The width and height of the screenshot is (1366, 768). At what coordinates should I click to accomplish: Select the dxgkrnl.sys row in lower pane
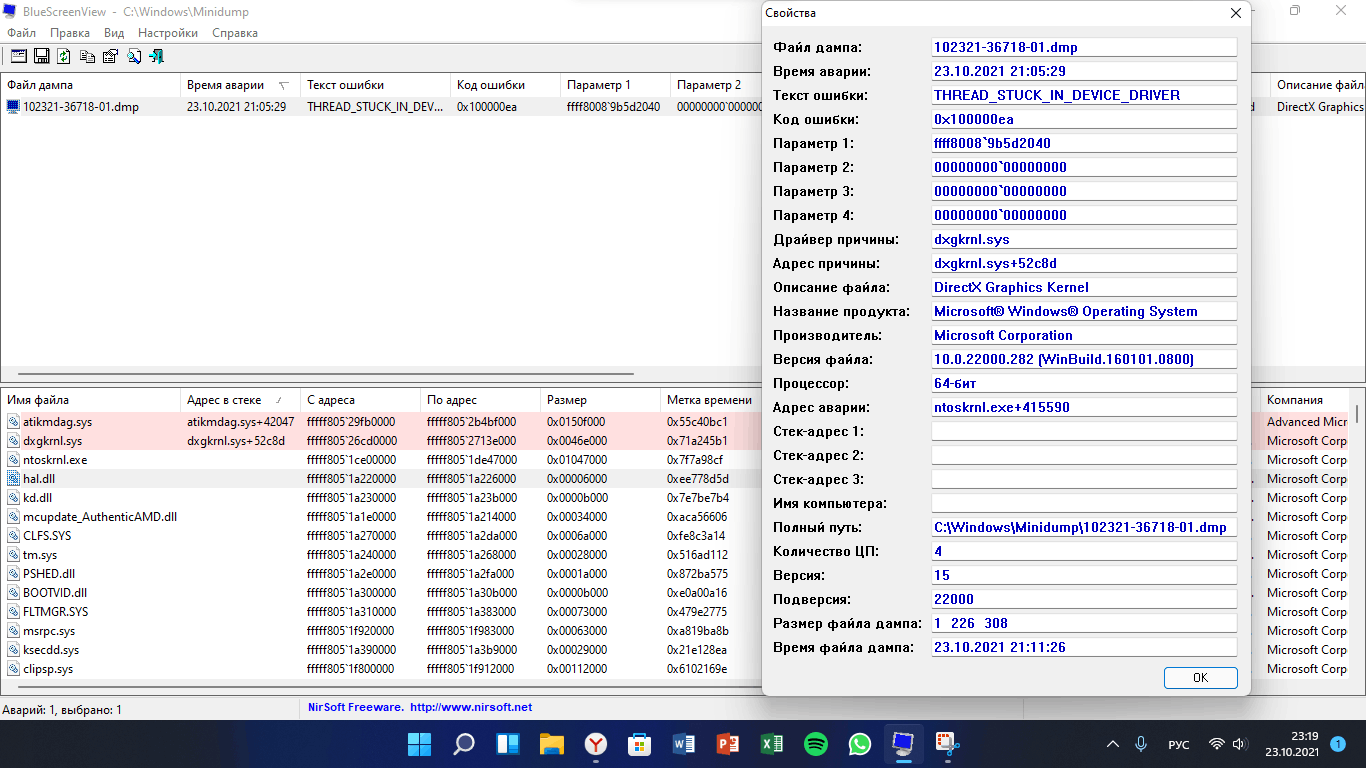tap(380, 441)
